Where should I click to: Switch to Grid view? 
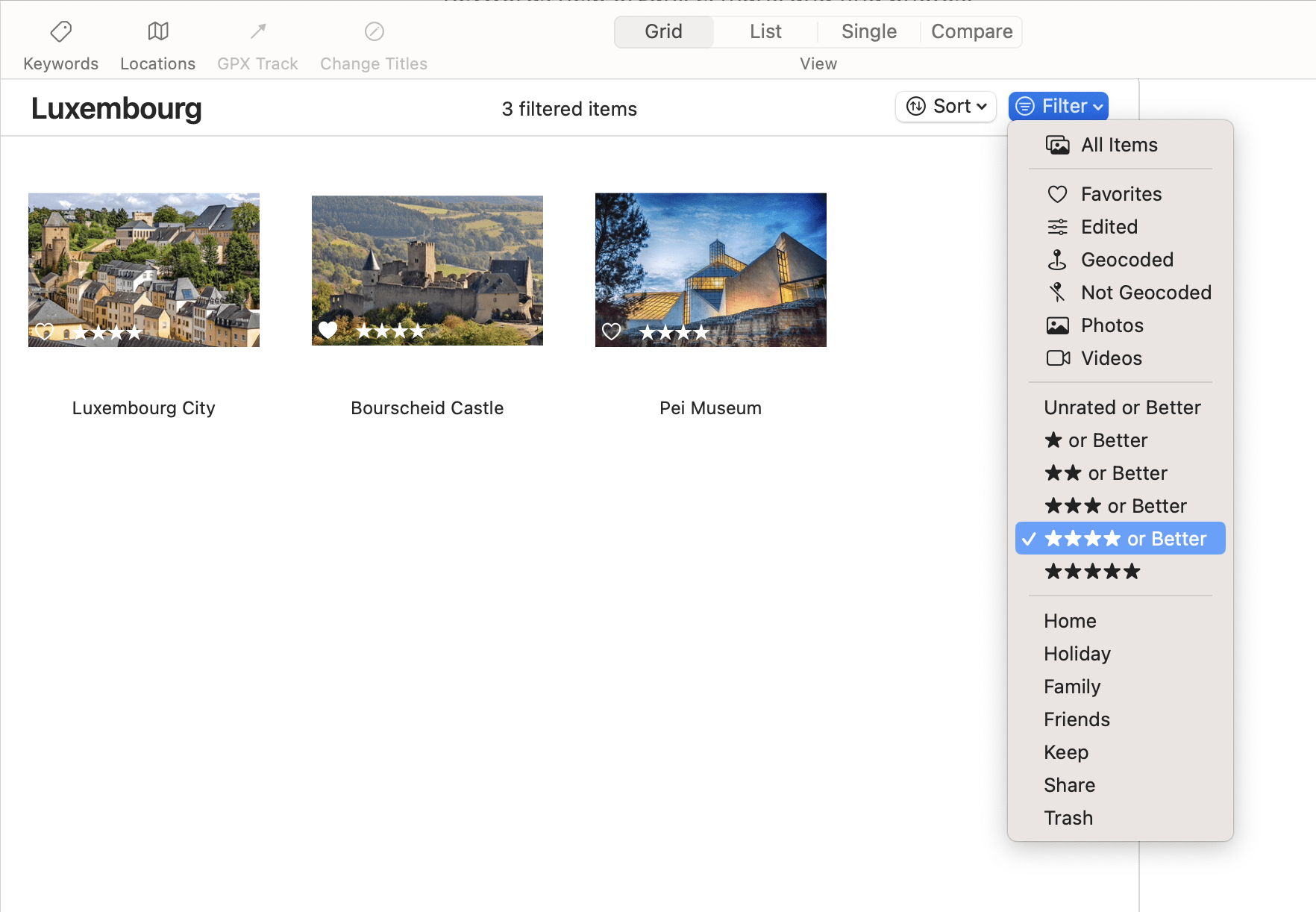click(663, 31)
